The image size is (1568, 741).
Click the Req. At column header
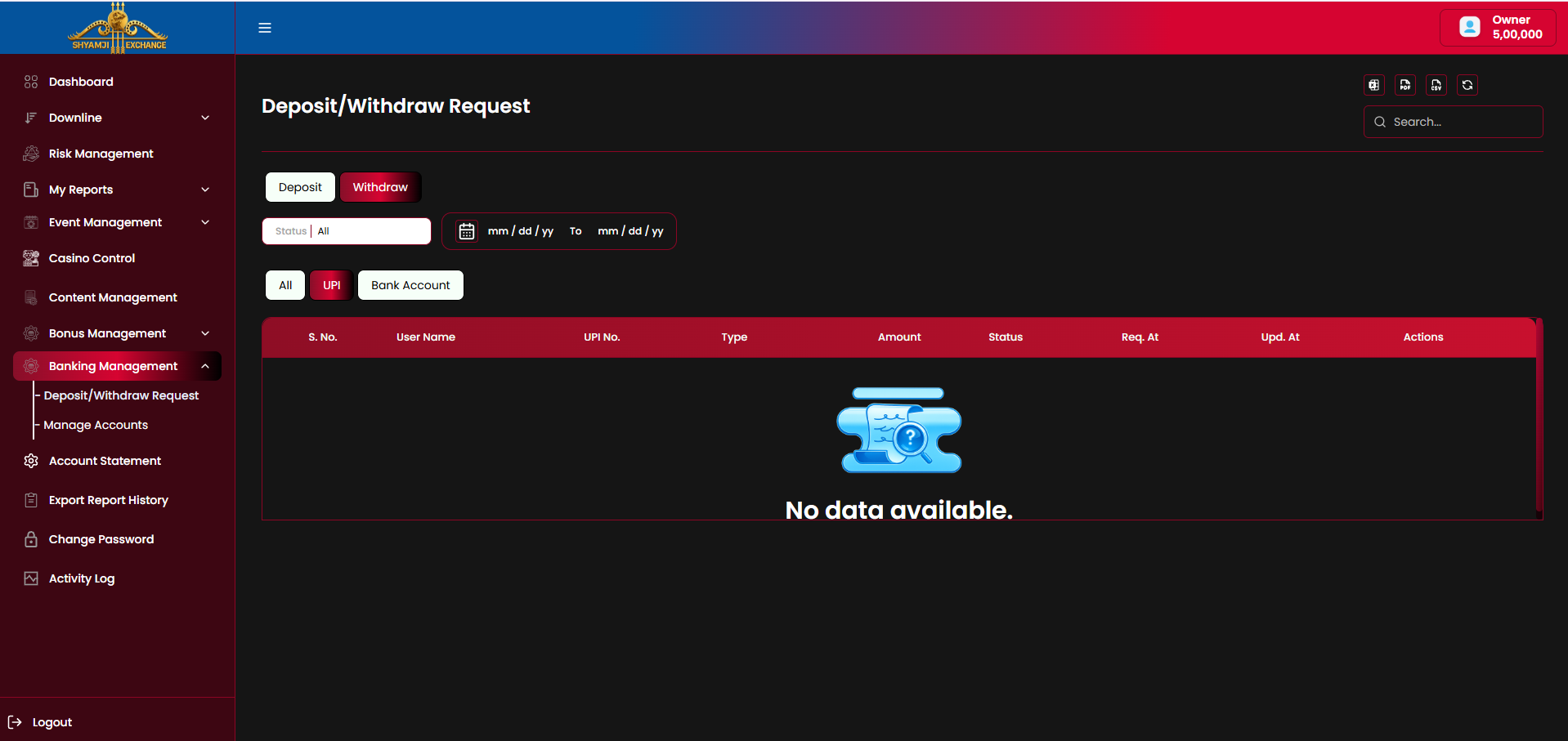(x=1140, y=337)
